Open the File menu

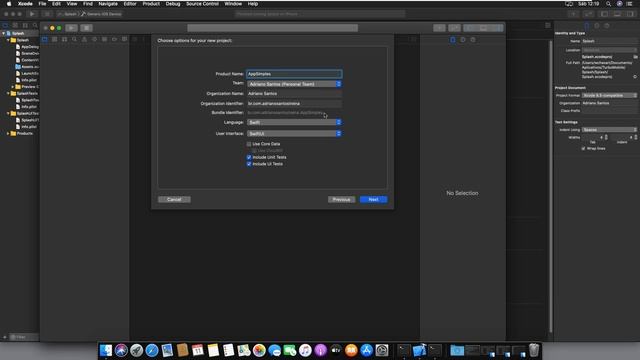(x=42, y=4)
